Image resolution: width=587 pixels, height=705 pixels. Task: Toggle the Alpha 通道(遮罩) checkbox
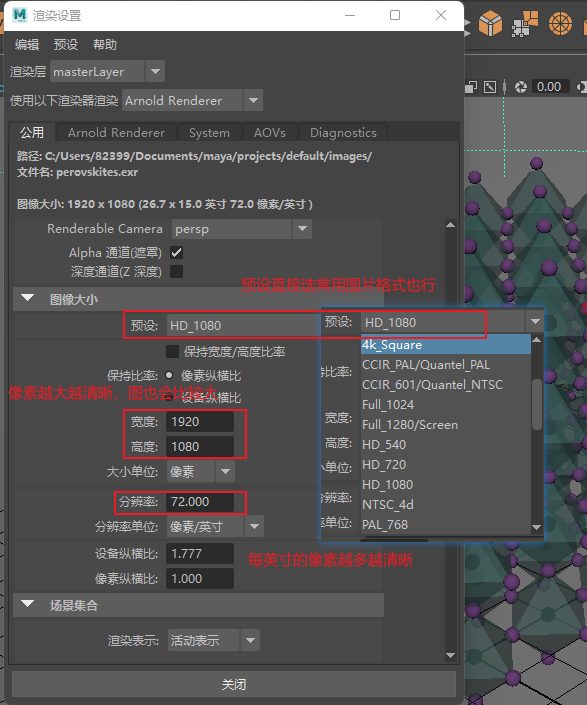(177, 253)
